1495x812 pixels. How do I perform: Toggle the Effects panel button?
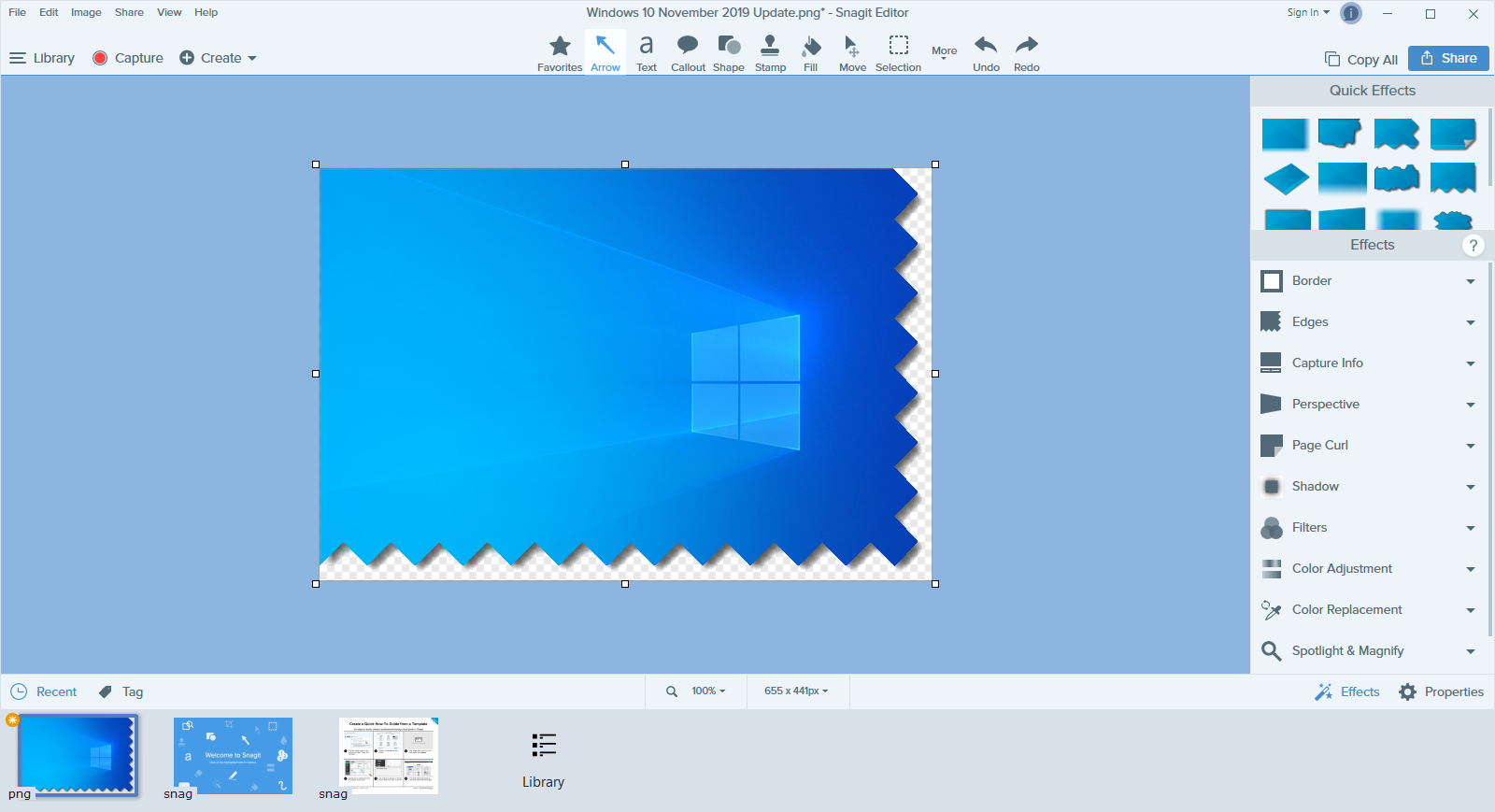[1346, 692]
